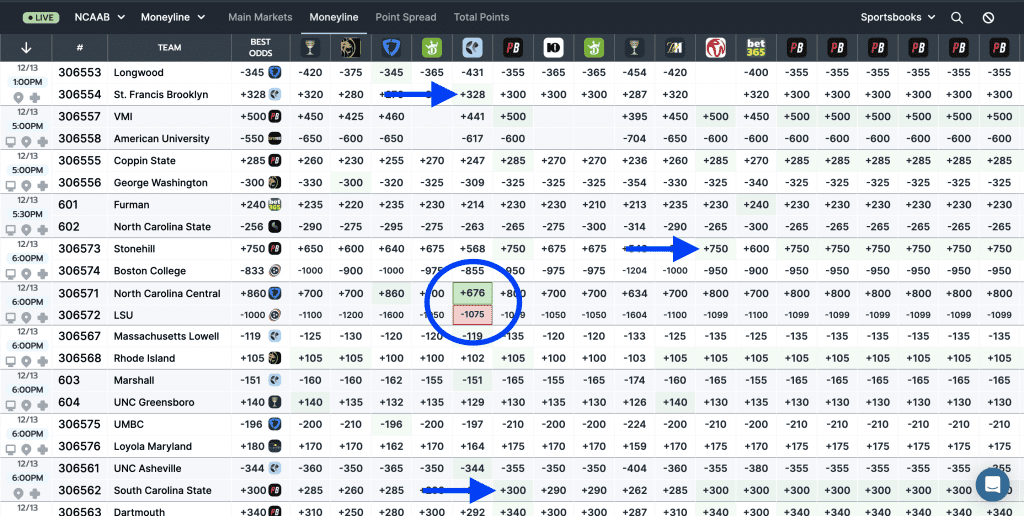Click game number 306573 for Stonehill

[80, 249]
